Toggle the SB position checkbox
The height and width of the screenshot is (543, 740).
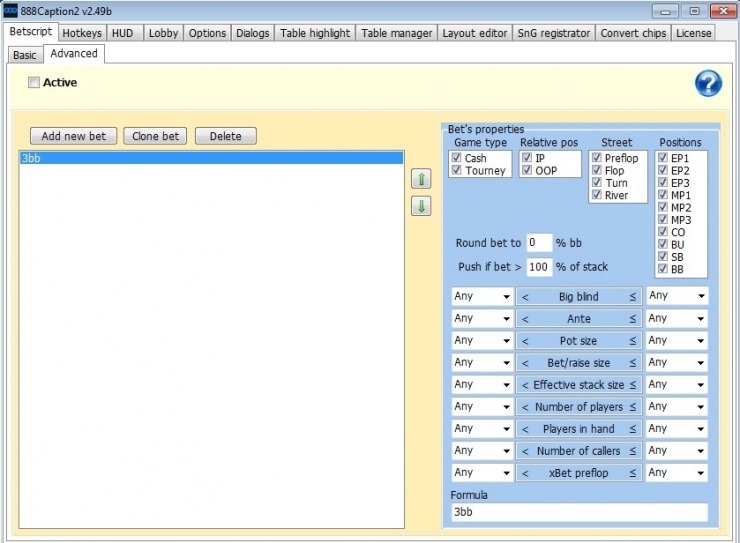(x=663, y=256)
